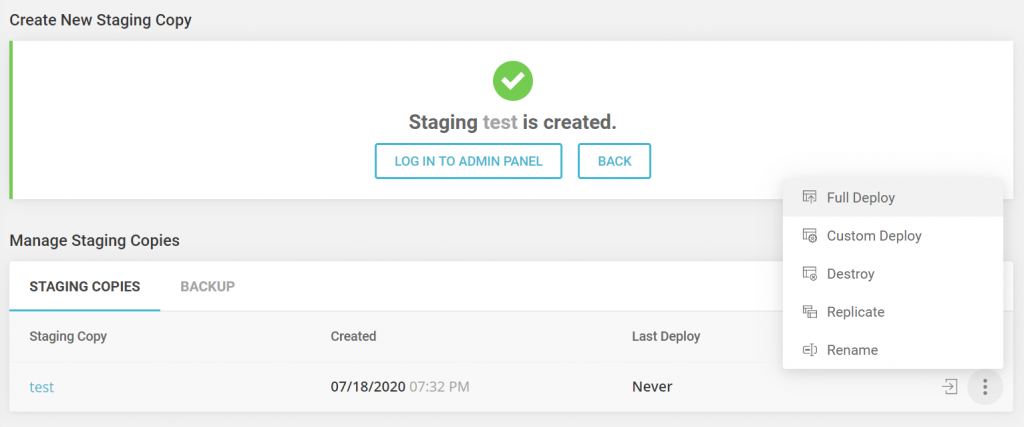Click the Created column header
Viewport: 1024px width, 427px height.
tap(353, 336)
